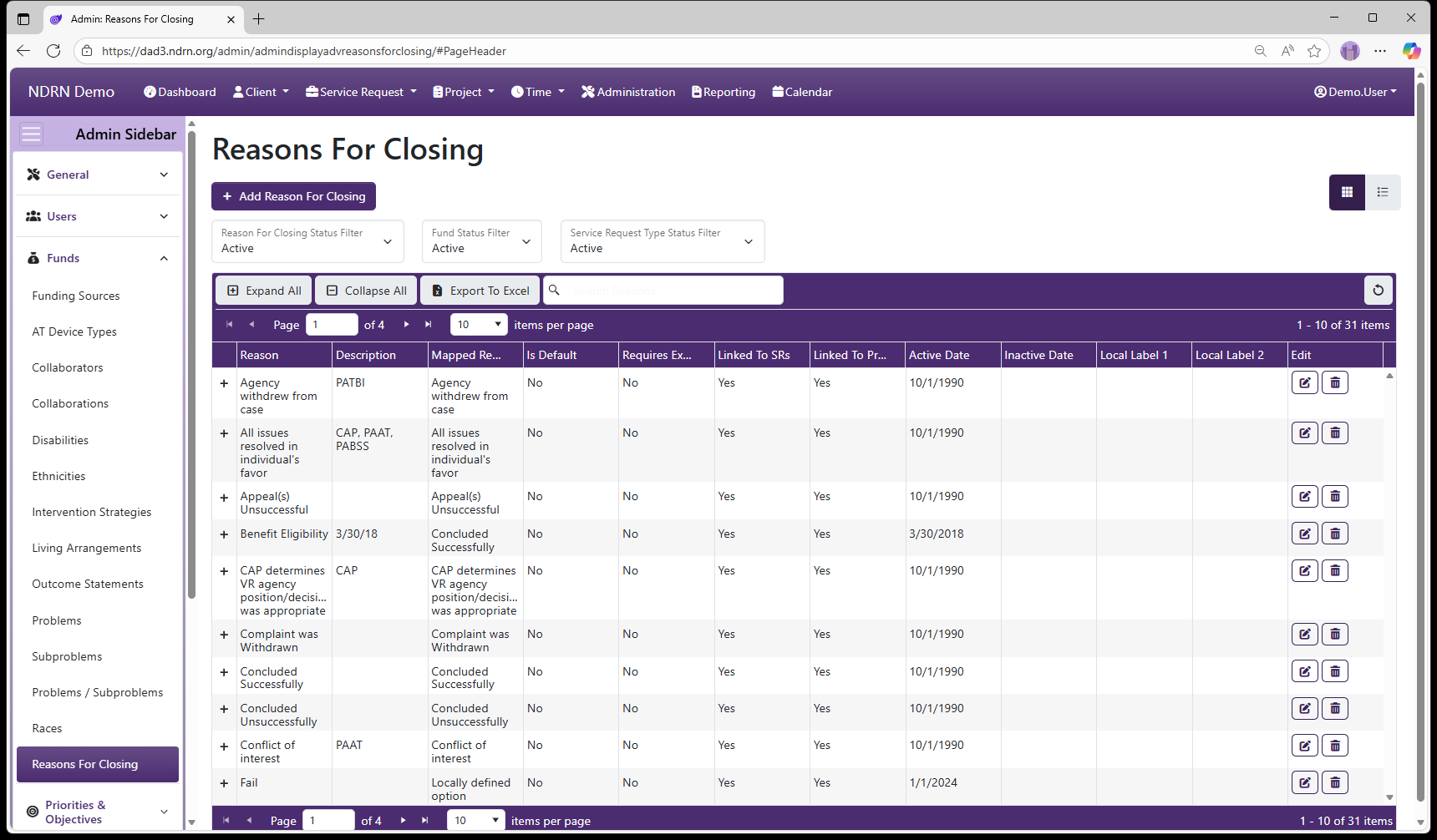Click Add Reason For Closing button
This screenshot has height=840, width=1437.
point(293,196)
